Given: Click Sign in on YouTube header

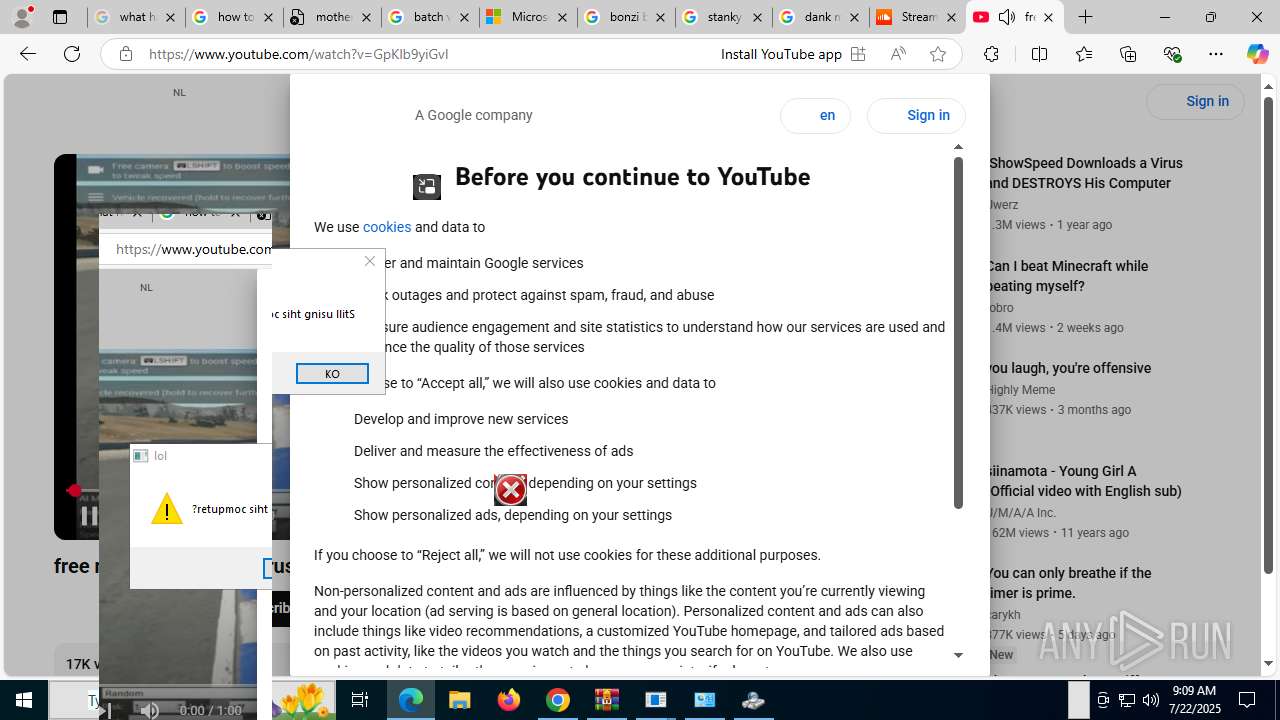Looking at the screenshot, I should [x=1195, y=101].
